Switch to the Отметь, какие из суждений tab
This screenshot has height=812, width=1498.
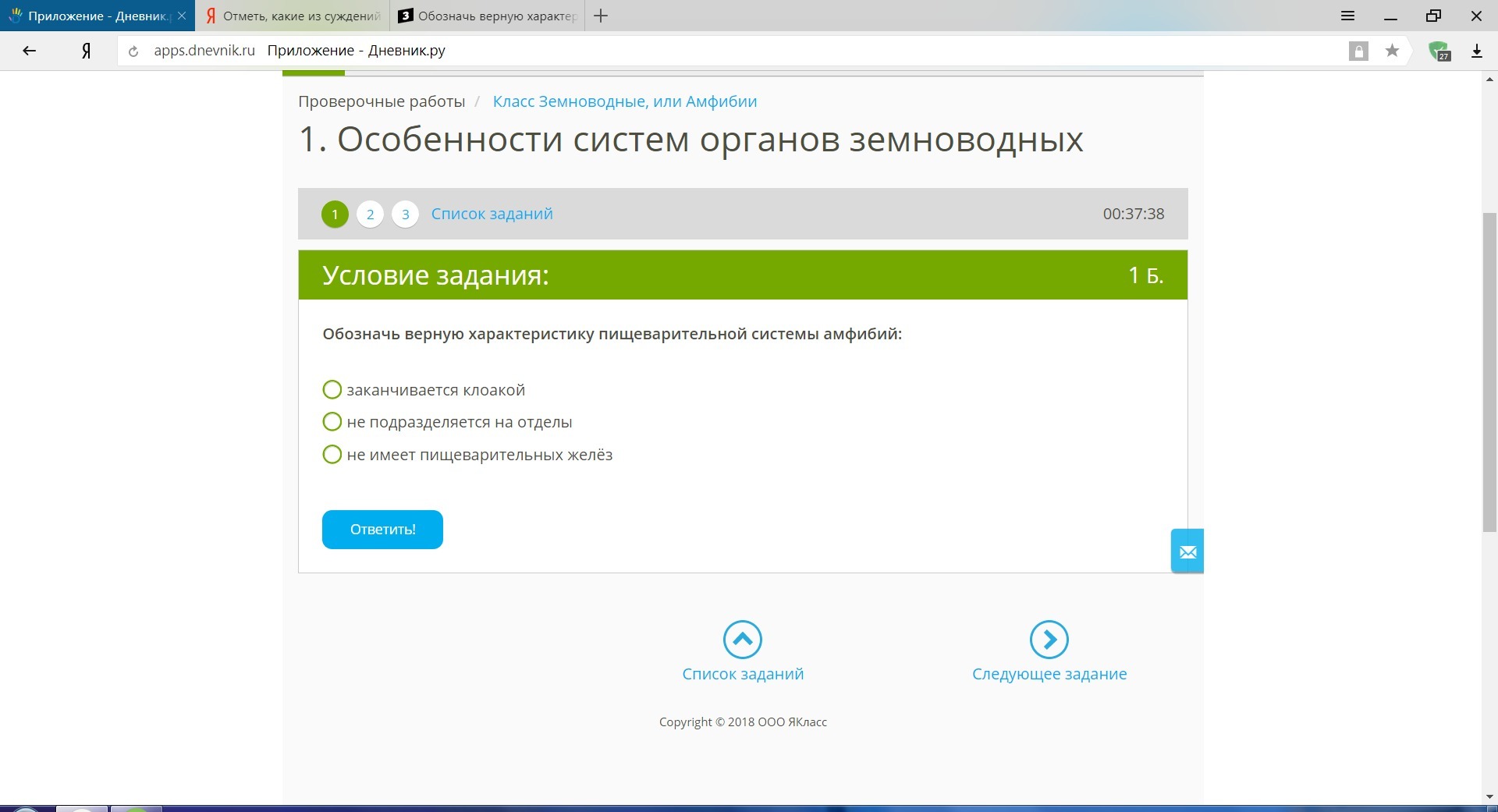pyautogui.click(x=292, y=16)
